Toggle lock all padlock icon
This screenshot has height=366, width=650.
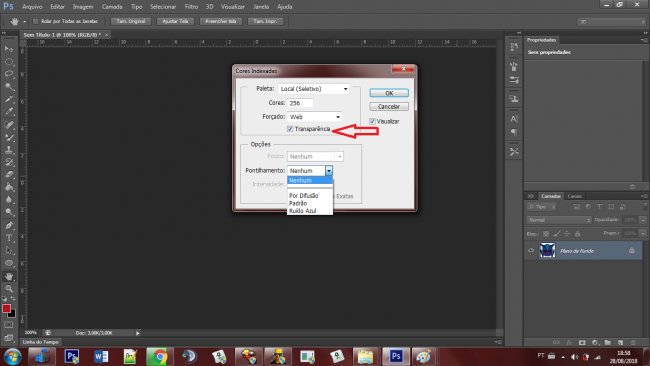point(577,234)
